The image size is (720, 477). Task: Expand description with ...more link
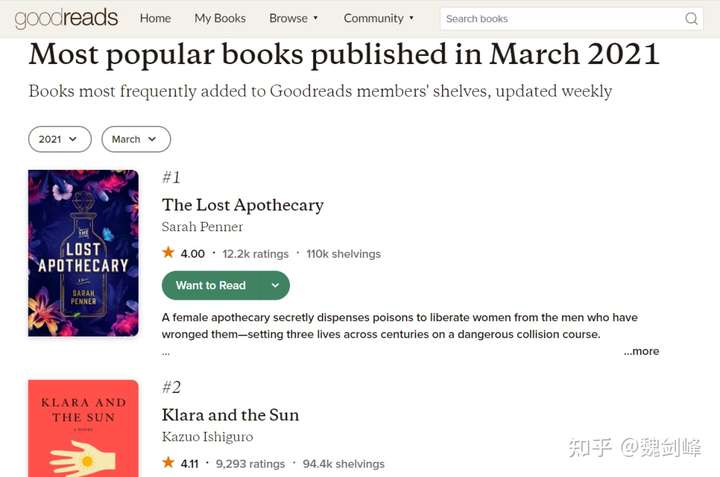[641, 351]
